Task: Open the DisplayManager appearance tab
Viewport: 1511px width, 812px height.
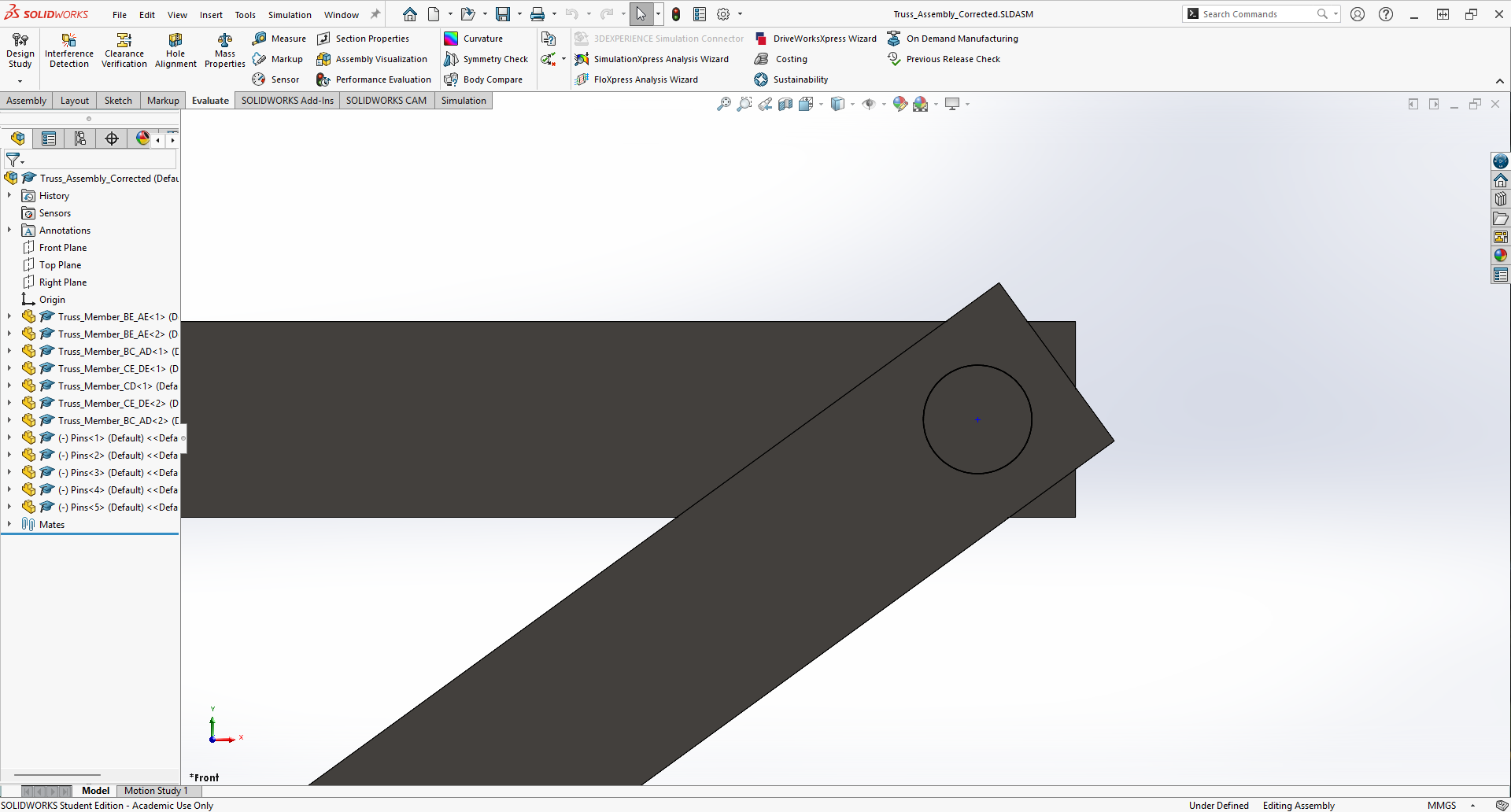Action: click(x=142, y=138)
